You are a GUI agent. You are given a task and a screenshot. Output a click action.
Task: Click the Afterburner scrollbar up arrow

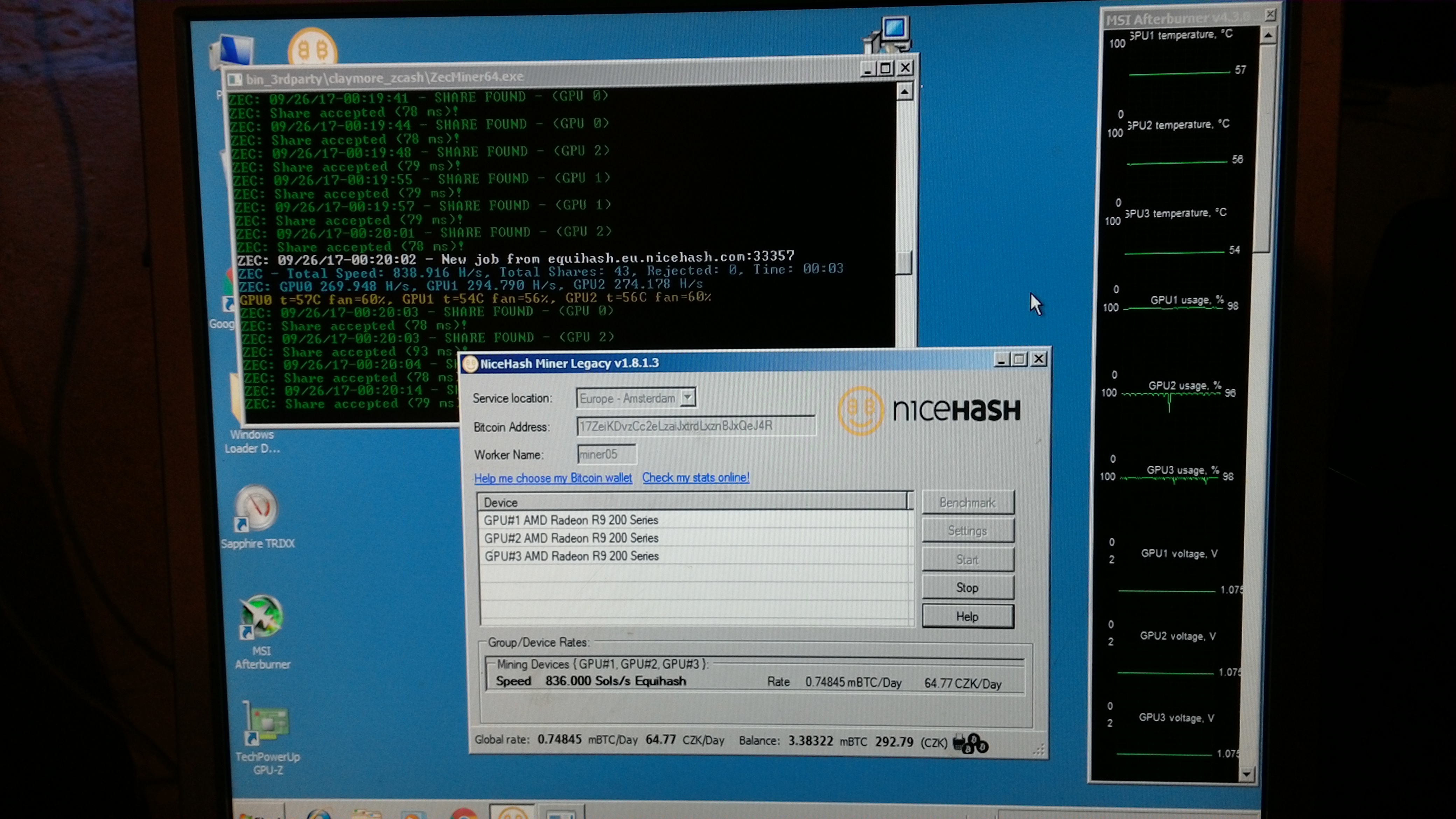tap(1268, 36)
